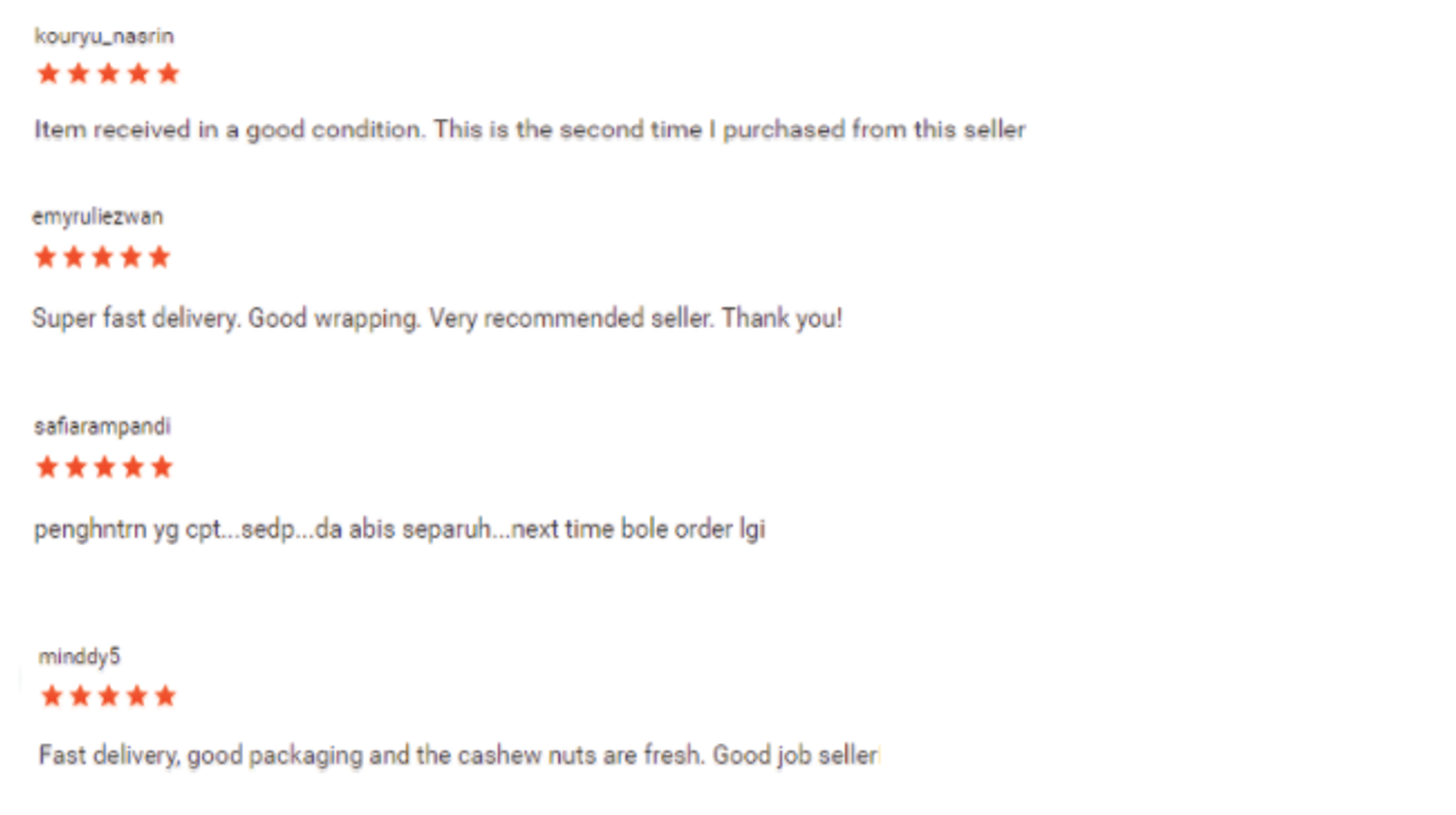
Task: Click the middle star of safiarampandi's review
Action: pos(104,468)
